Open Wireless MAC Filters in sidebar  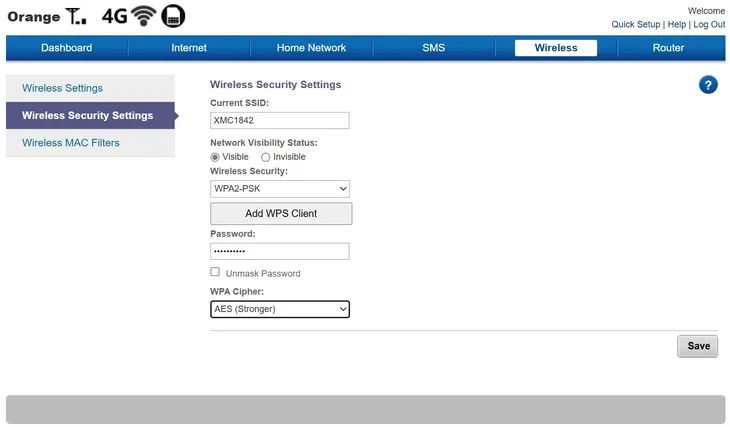71,143
